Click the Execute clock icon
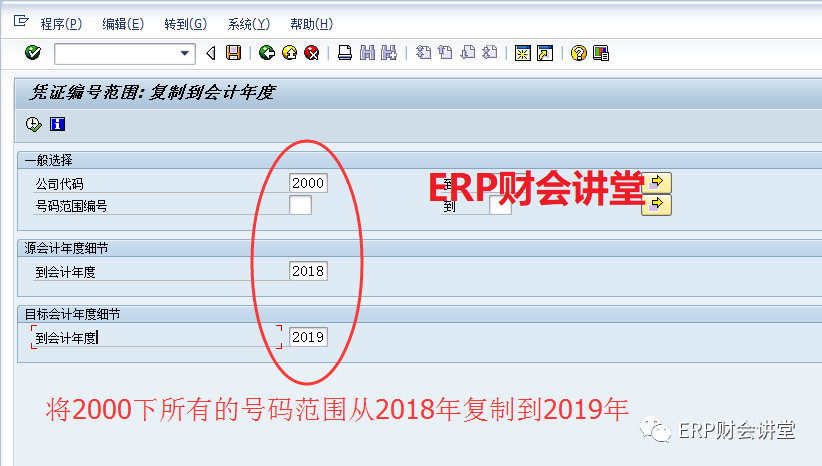The width and height of the screenshot is (822, 466). (x=34, y=124)
